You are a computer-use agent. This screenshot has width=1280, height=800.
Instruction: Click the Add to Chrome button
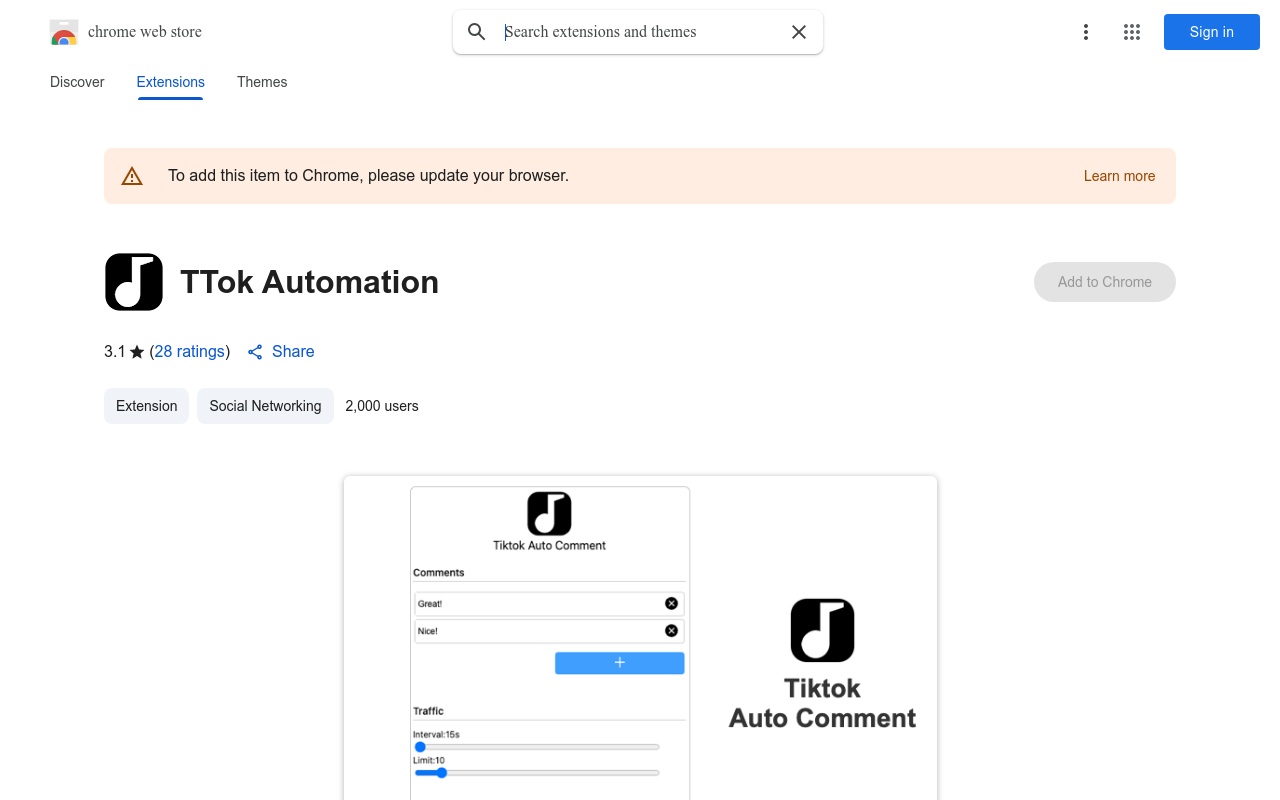tap(1105, 282)
